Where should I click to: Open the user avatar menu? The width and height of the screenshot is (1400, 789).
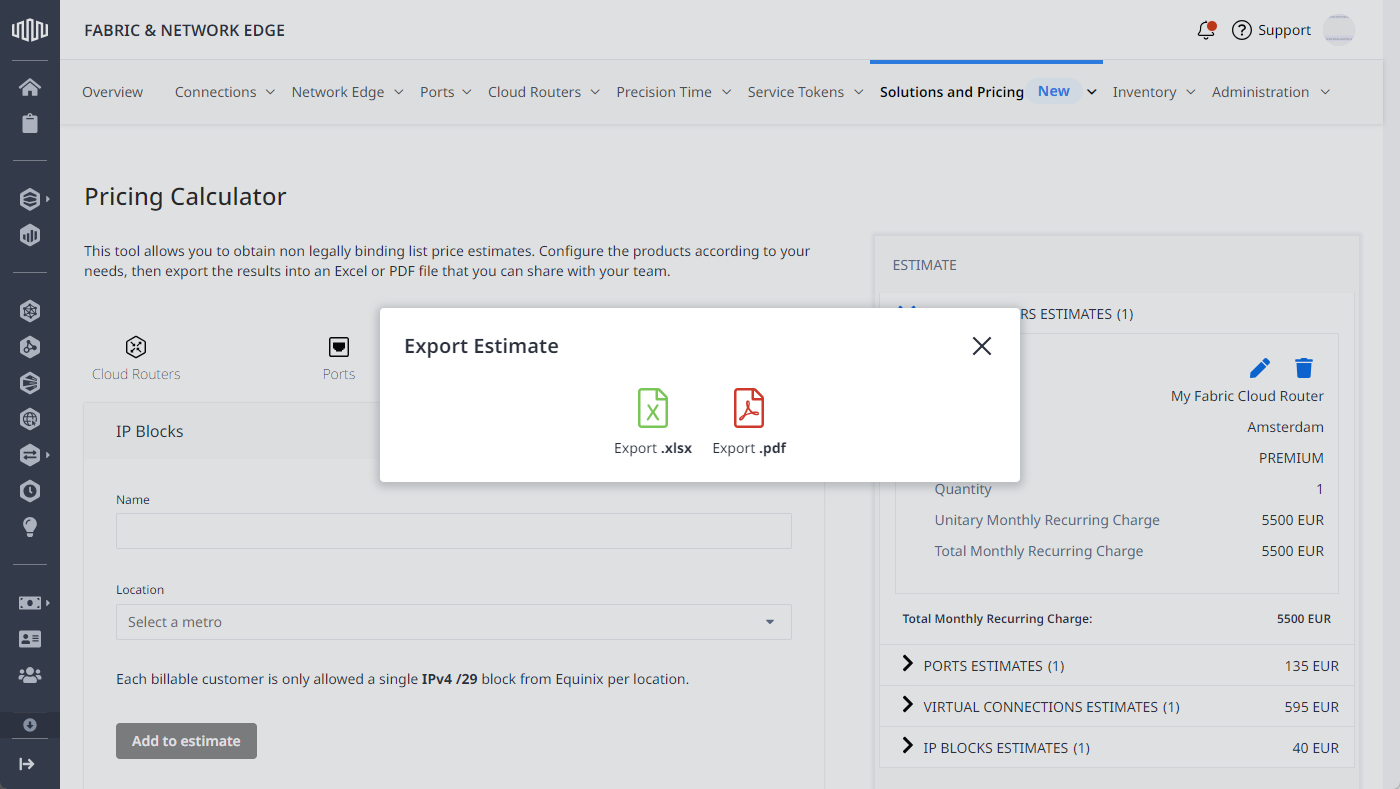pyautogui.click(x=1339, y=30)
